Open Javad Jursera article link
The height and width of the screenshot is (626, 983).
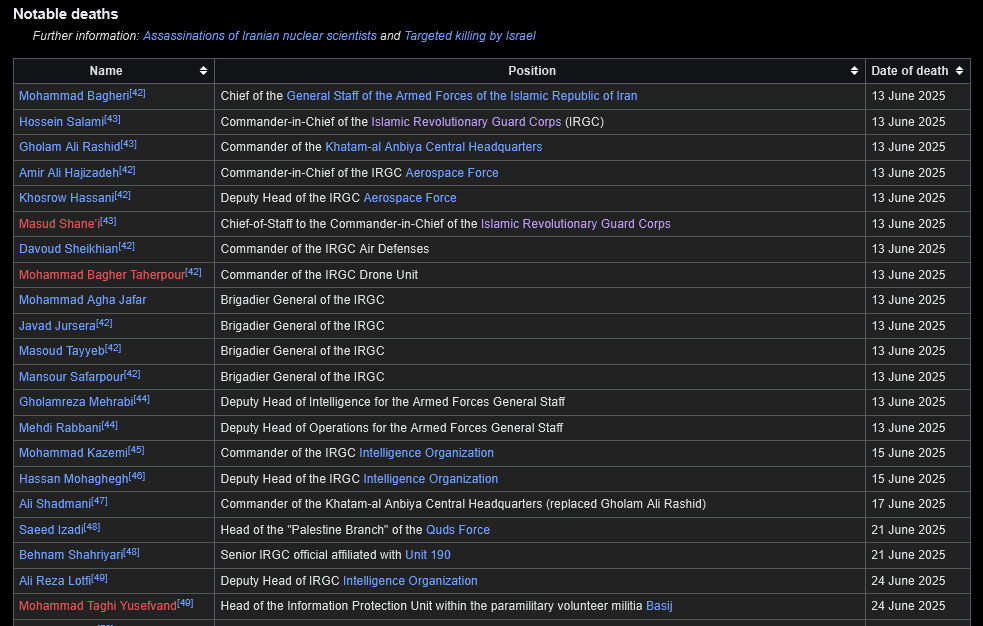pyautogui.click(x=57, y=326)
